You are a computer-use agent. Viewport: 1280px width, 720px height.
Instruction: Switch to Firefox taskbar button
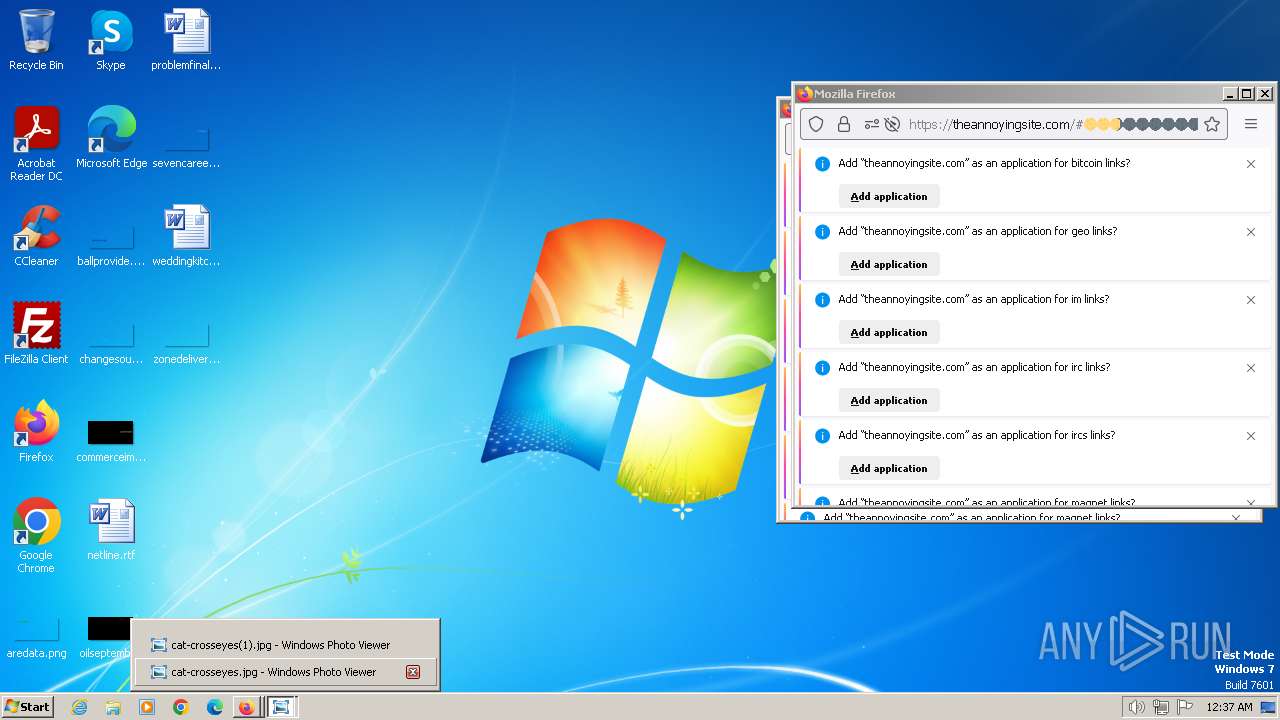[246, 707]
